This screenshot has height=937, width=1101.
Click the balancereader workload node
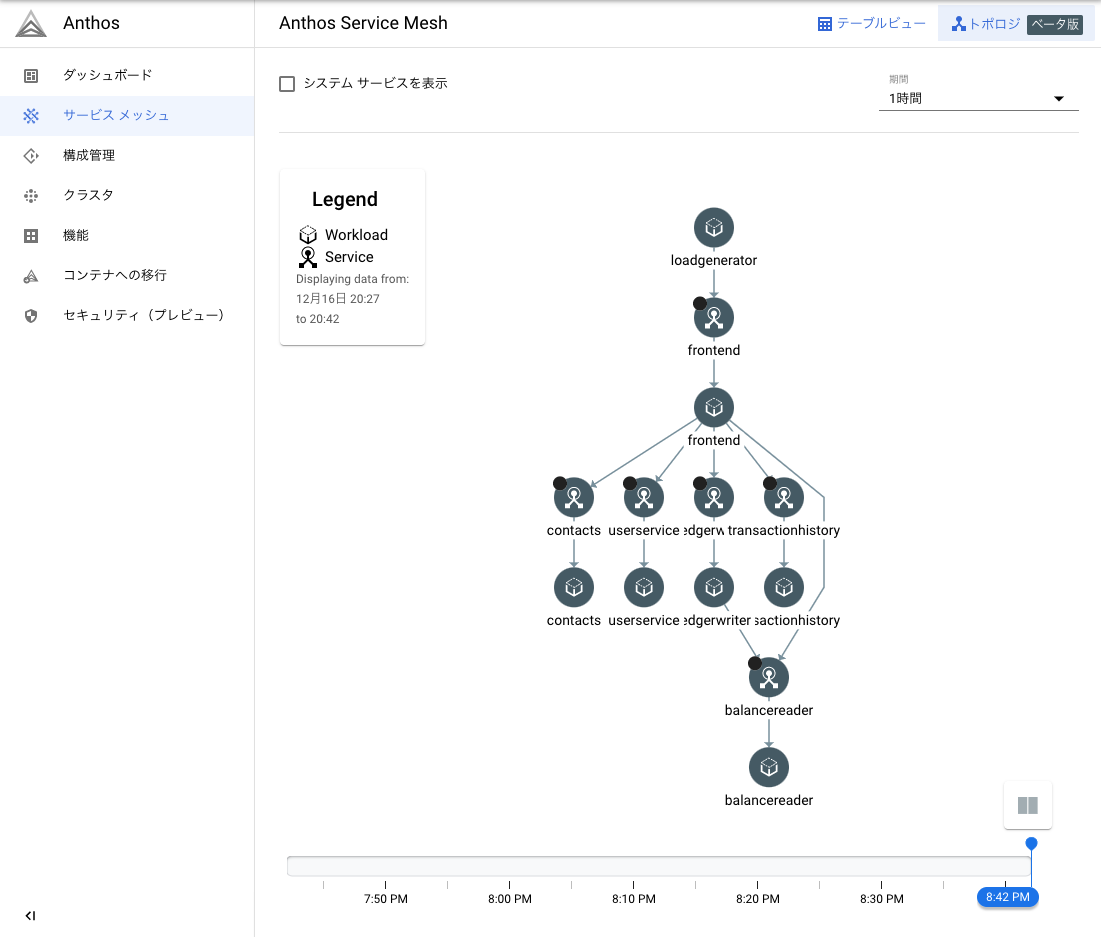[x=769, y=767]
